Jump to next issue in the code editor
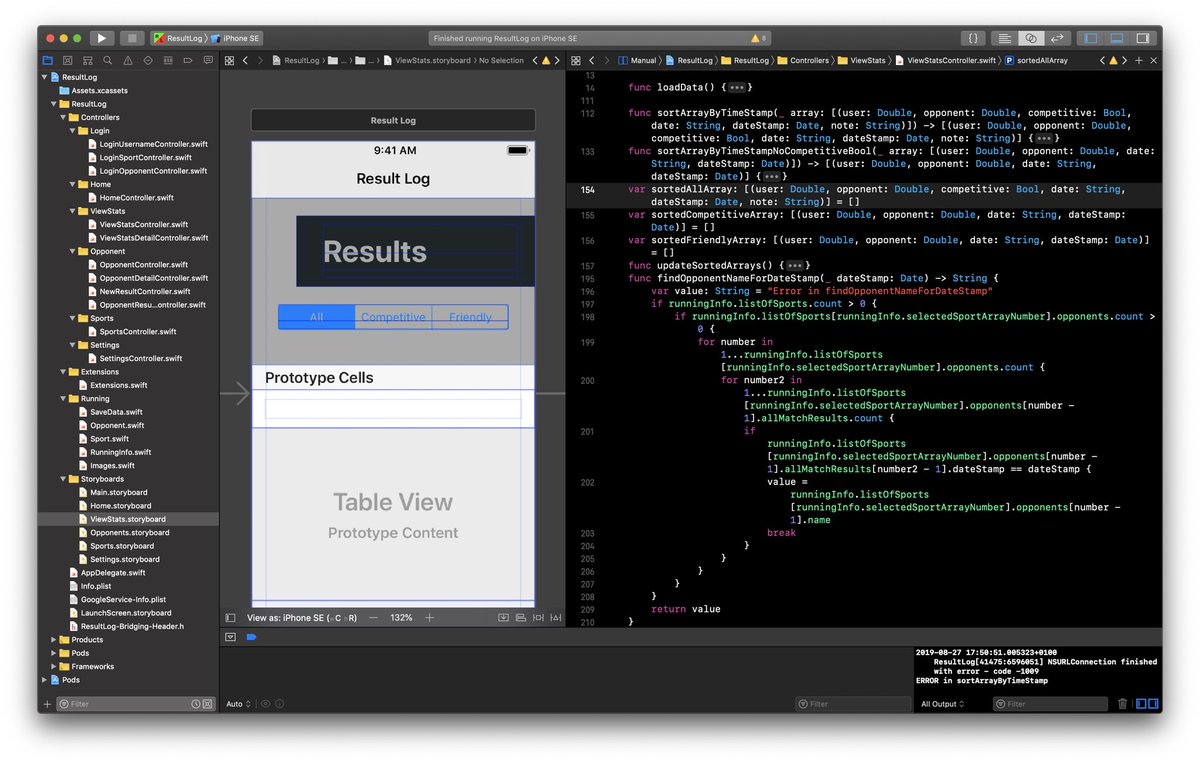 pyautogui.click(x=1124, y=60)
